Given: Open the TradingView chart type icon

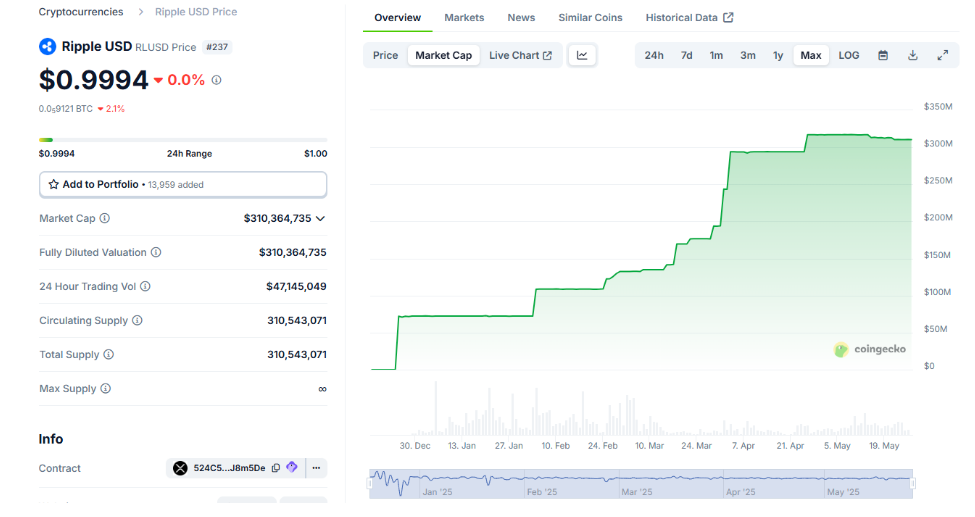Looking at the screenshot, I should 582,55.
